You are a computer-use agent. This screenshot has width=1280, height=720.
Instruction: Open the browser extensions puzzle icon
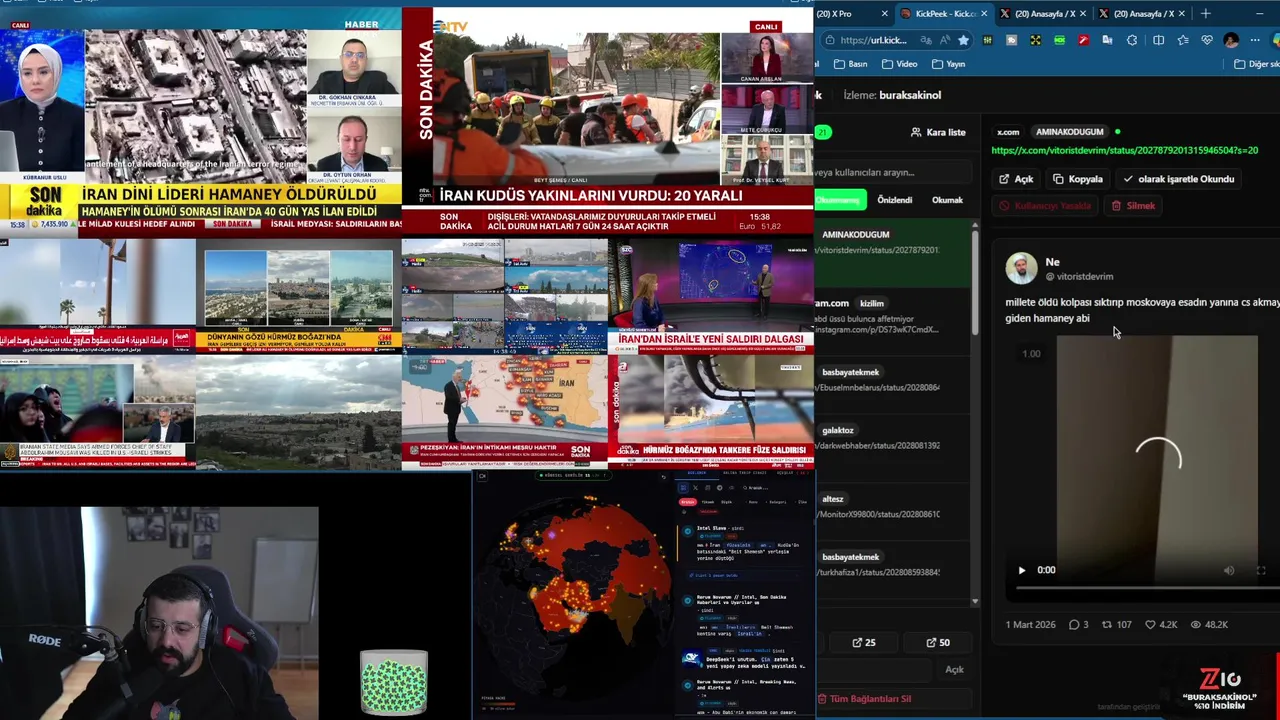click(x=1131, y=40)
